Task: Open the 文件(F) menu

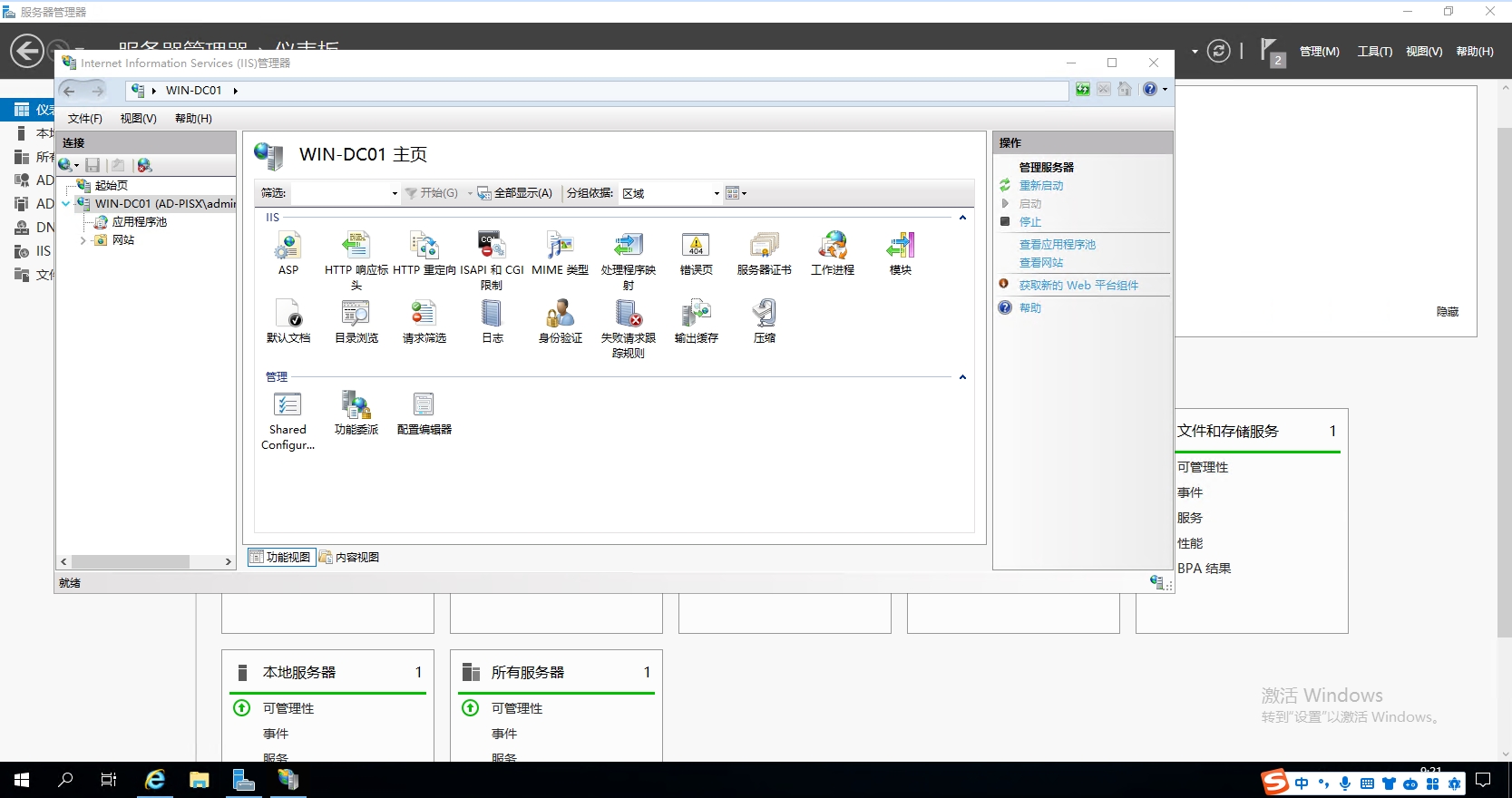Action: 84,119
